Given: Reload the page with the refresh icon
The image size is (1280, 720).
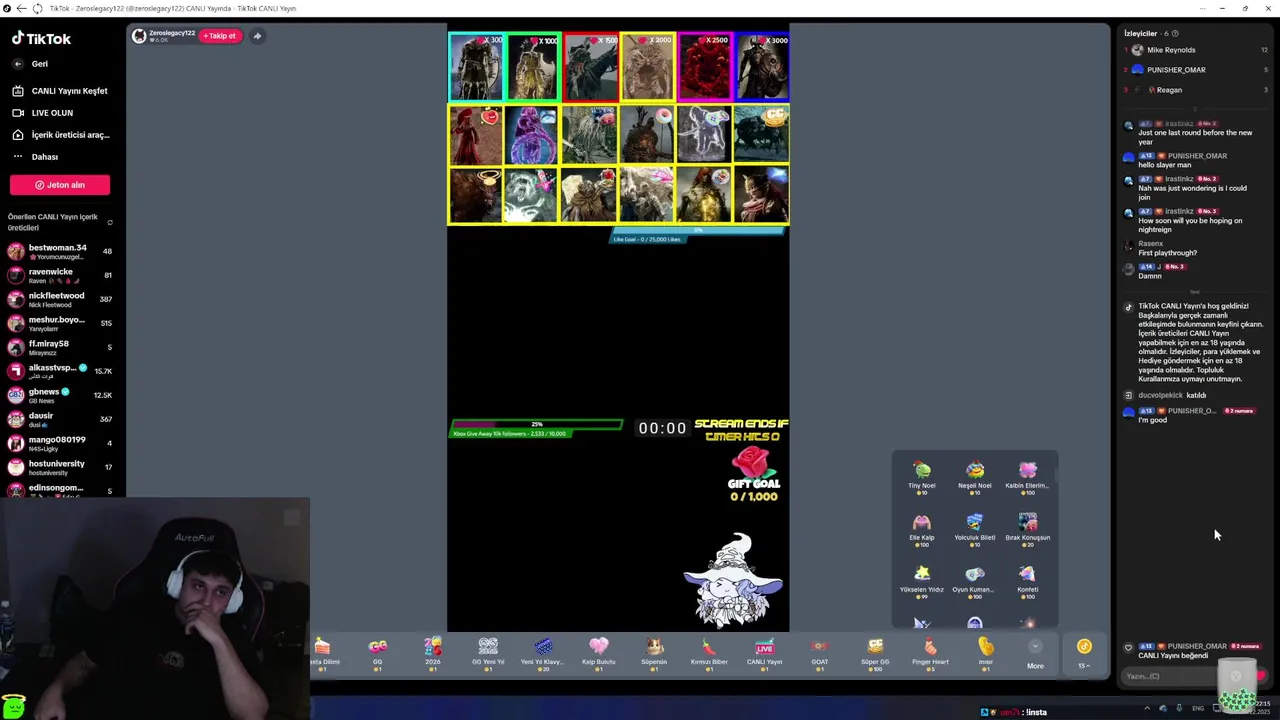Looking at the screenshot, I should tap(37, 8).
